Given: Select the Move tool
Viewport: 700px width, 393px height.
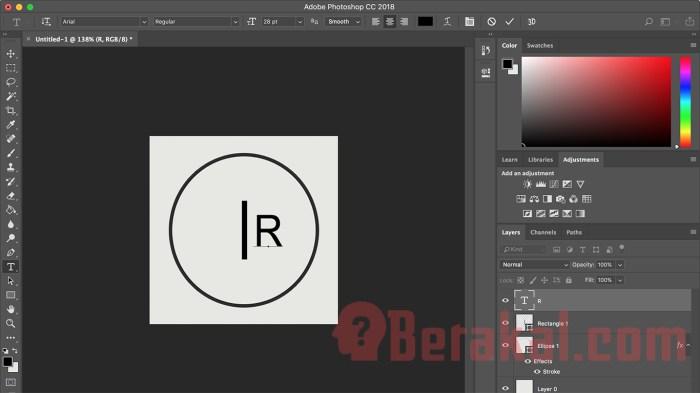Looking at the screenshot, I should [11, 54].
